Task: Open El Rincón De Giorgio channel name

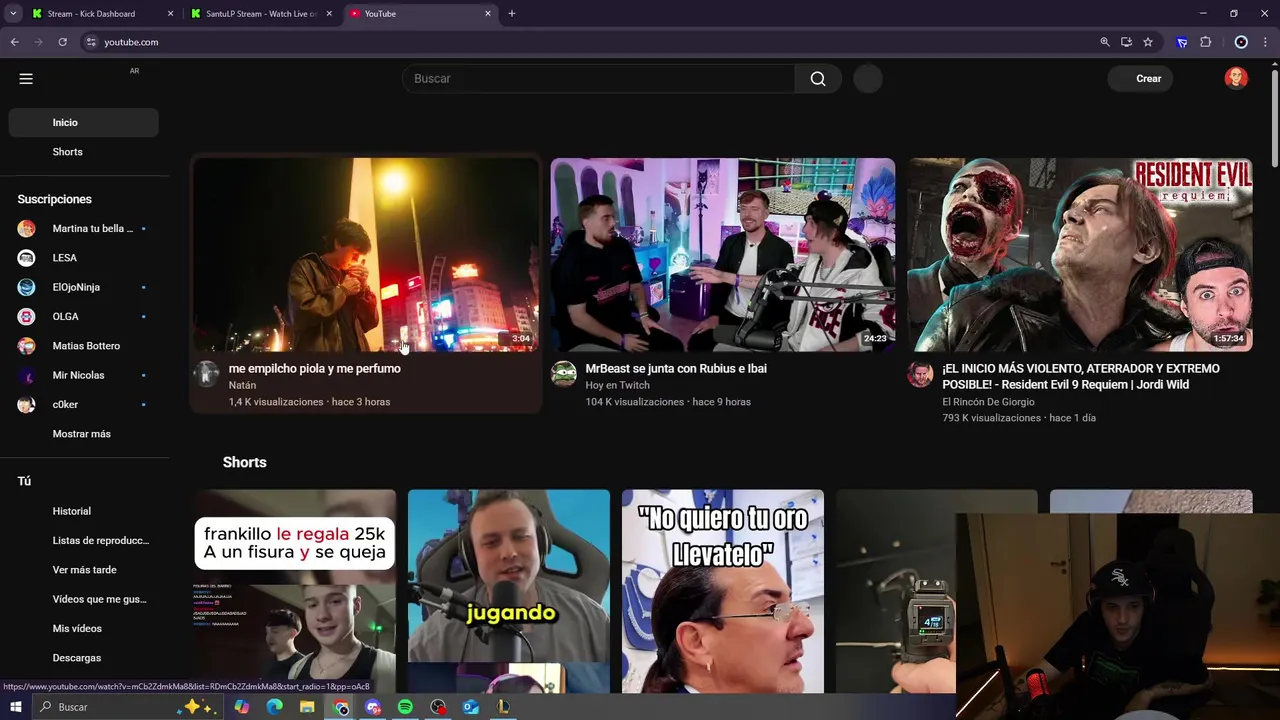Action: [988, 402]
